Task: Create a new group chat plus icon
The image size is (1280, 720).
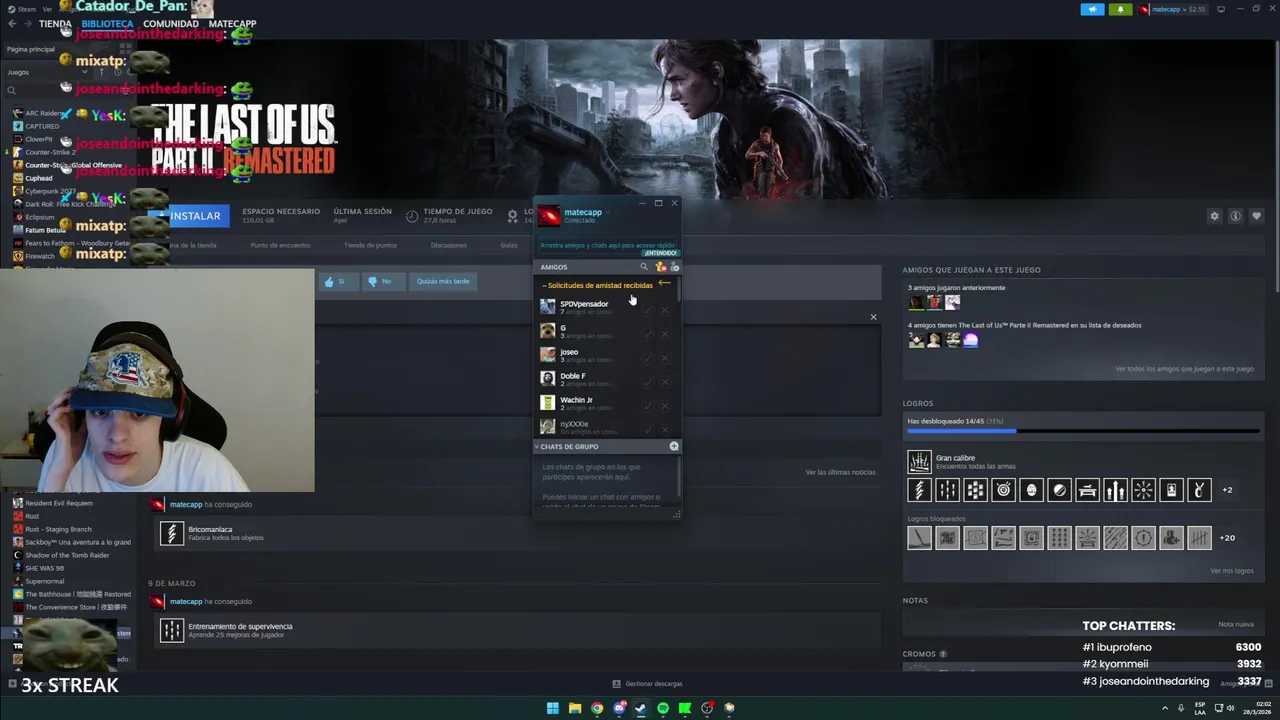Action: (x=674, y=446)
